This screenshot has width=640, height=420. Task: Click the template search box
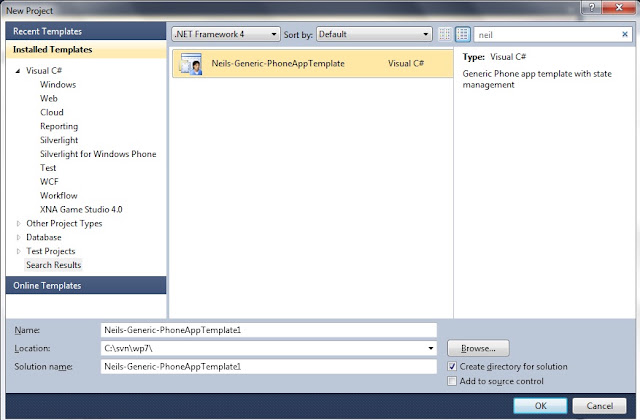[547, 35]
